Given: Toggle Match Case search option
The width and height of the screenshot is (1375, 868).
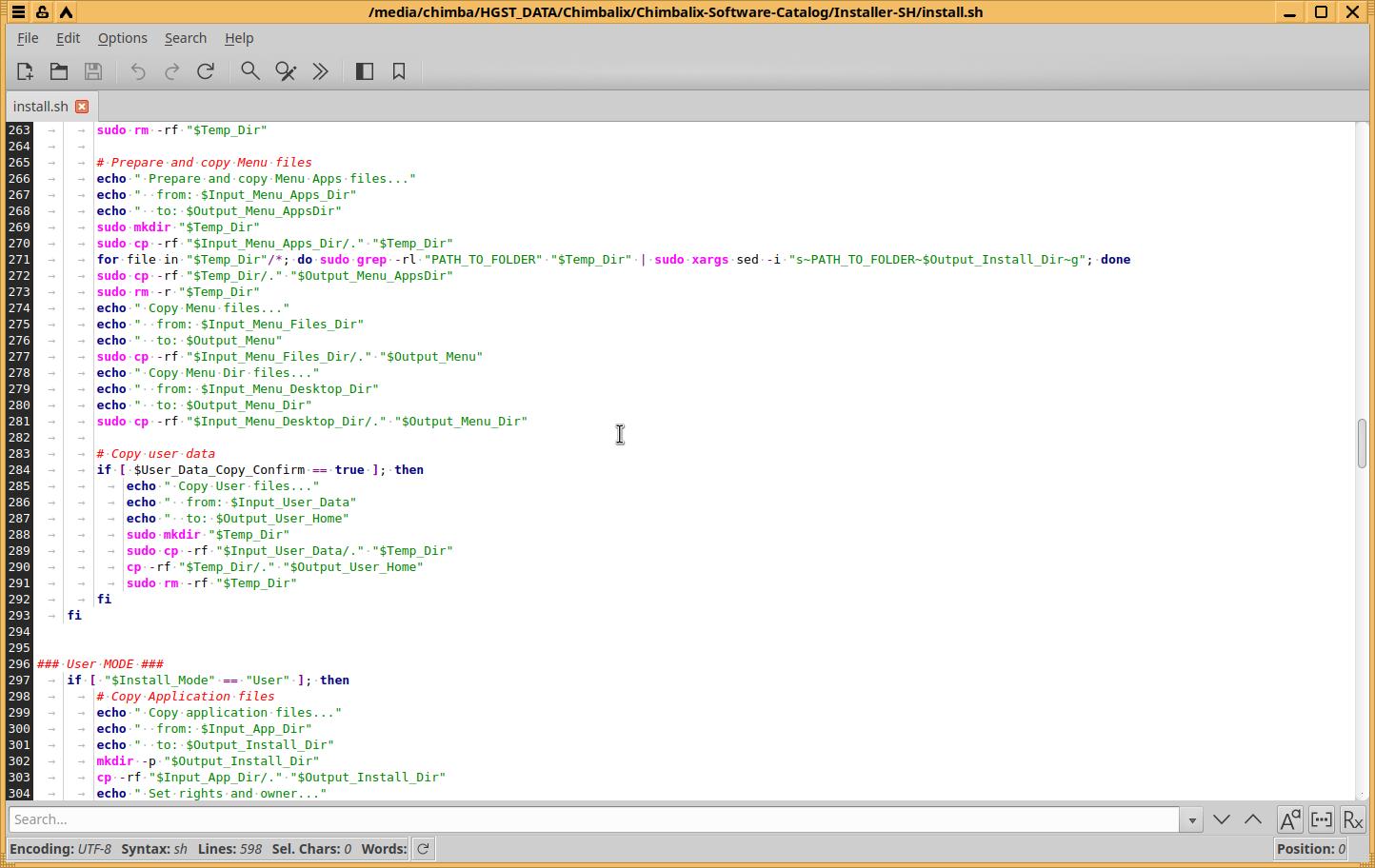Looking at the screenshot, I should click(1289, 819).
